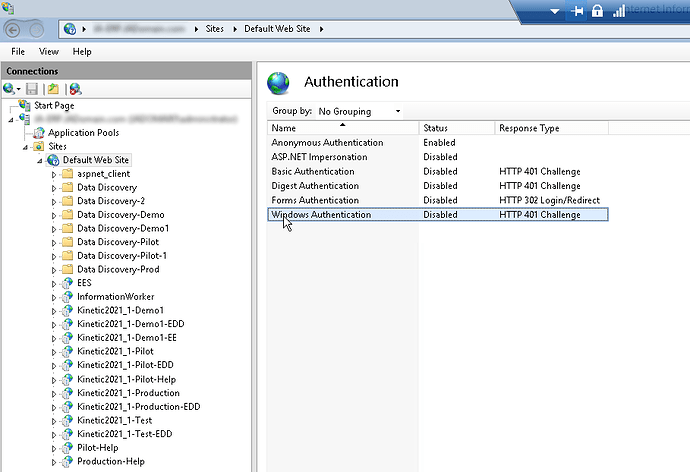Click the signal bars icon in title bar
Viewport: 690px width, 472px height.
(618, 11)
